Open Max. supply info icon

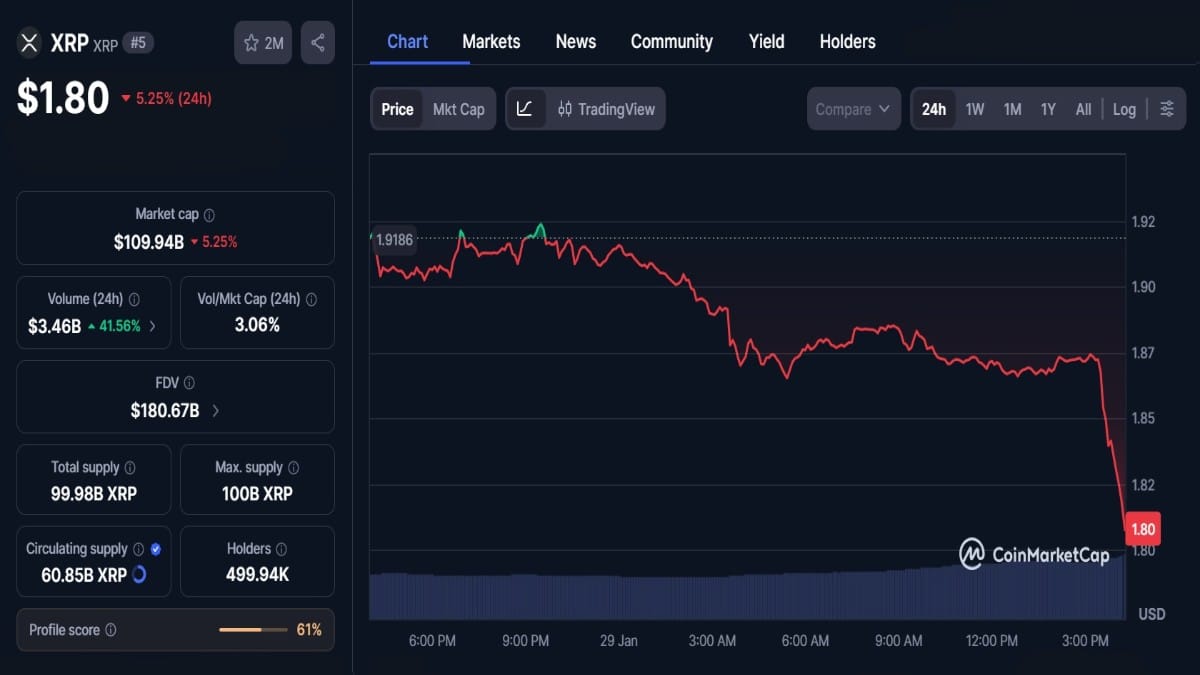coord(294,467)
